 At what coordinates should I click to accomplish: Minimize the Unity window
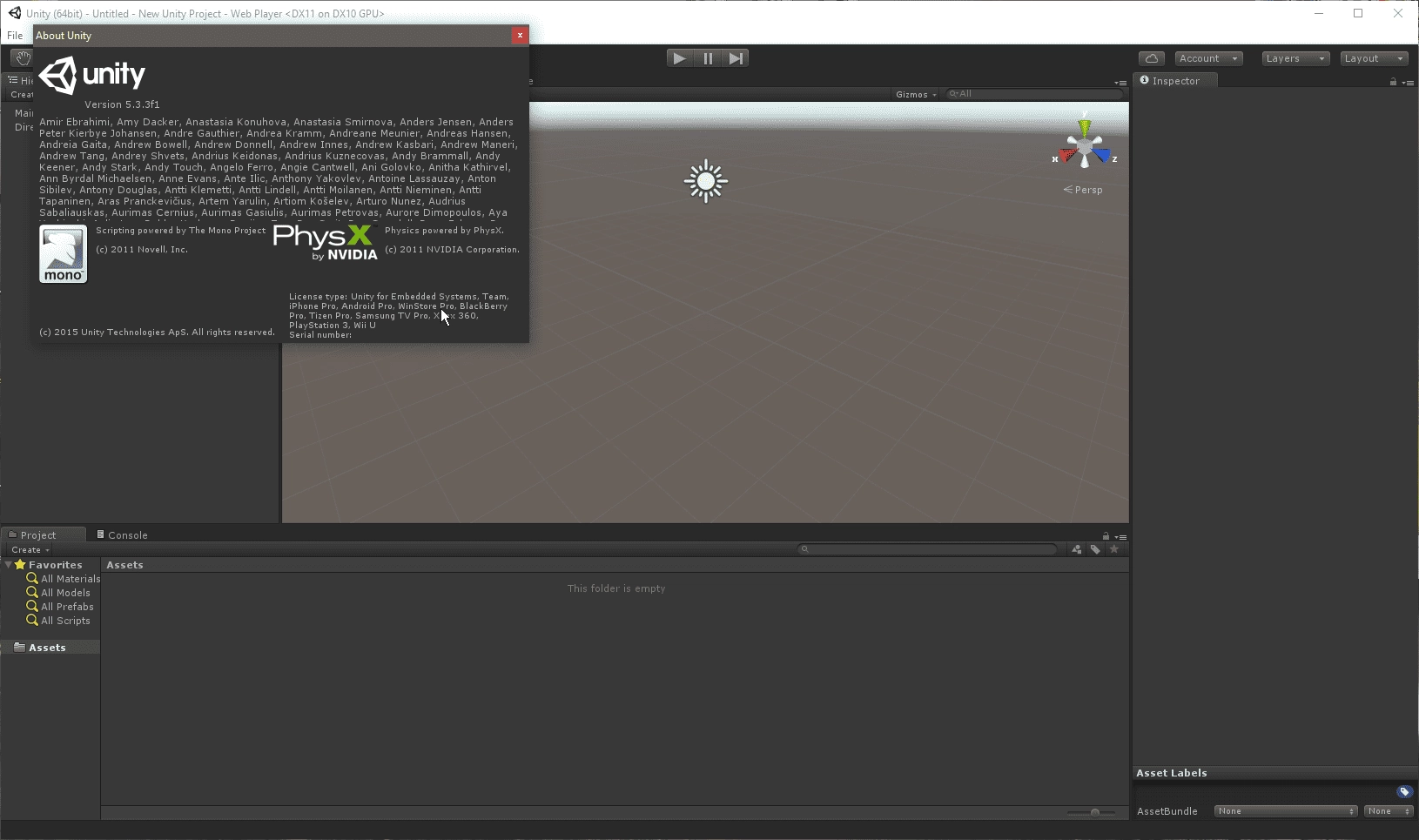1319,13
